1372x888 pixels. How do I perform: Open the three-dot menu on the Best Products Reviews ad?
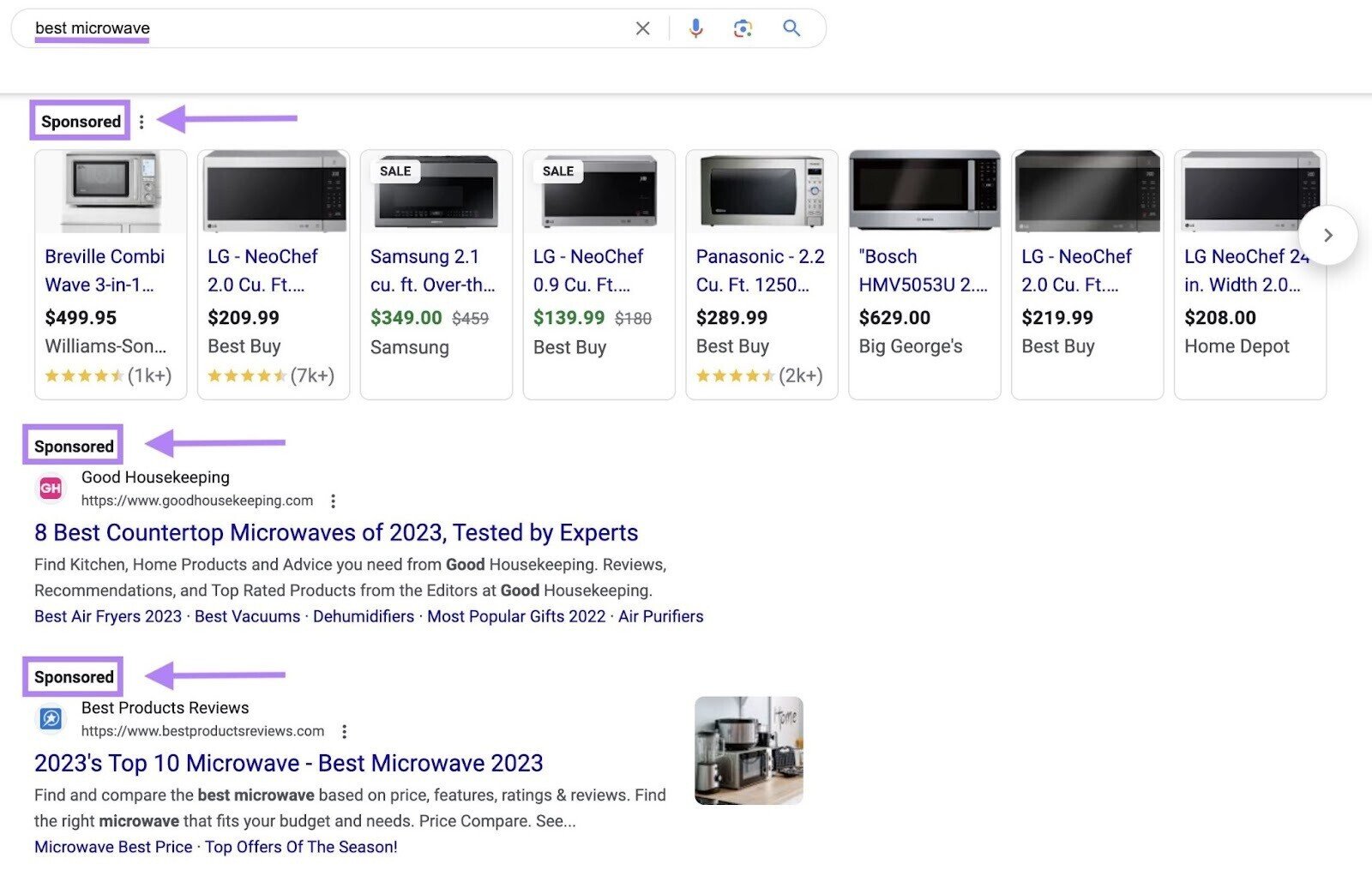click(x=345, y=731)
